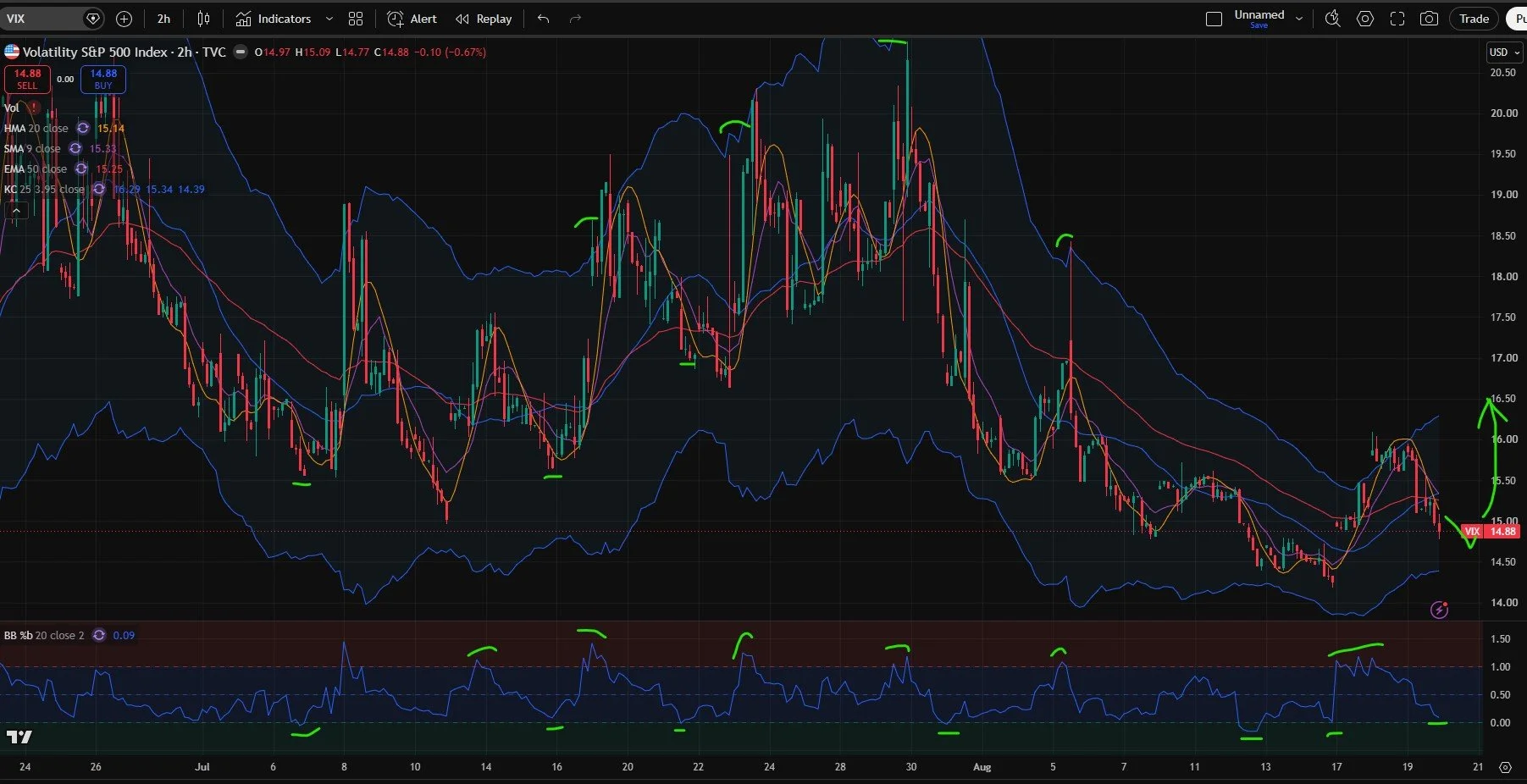
Task: Click the purple lightning icon near the price axis
Action: pyautogui.click(x=1439, y=609)
